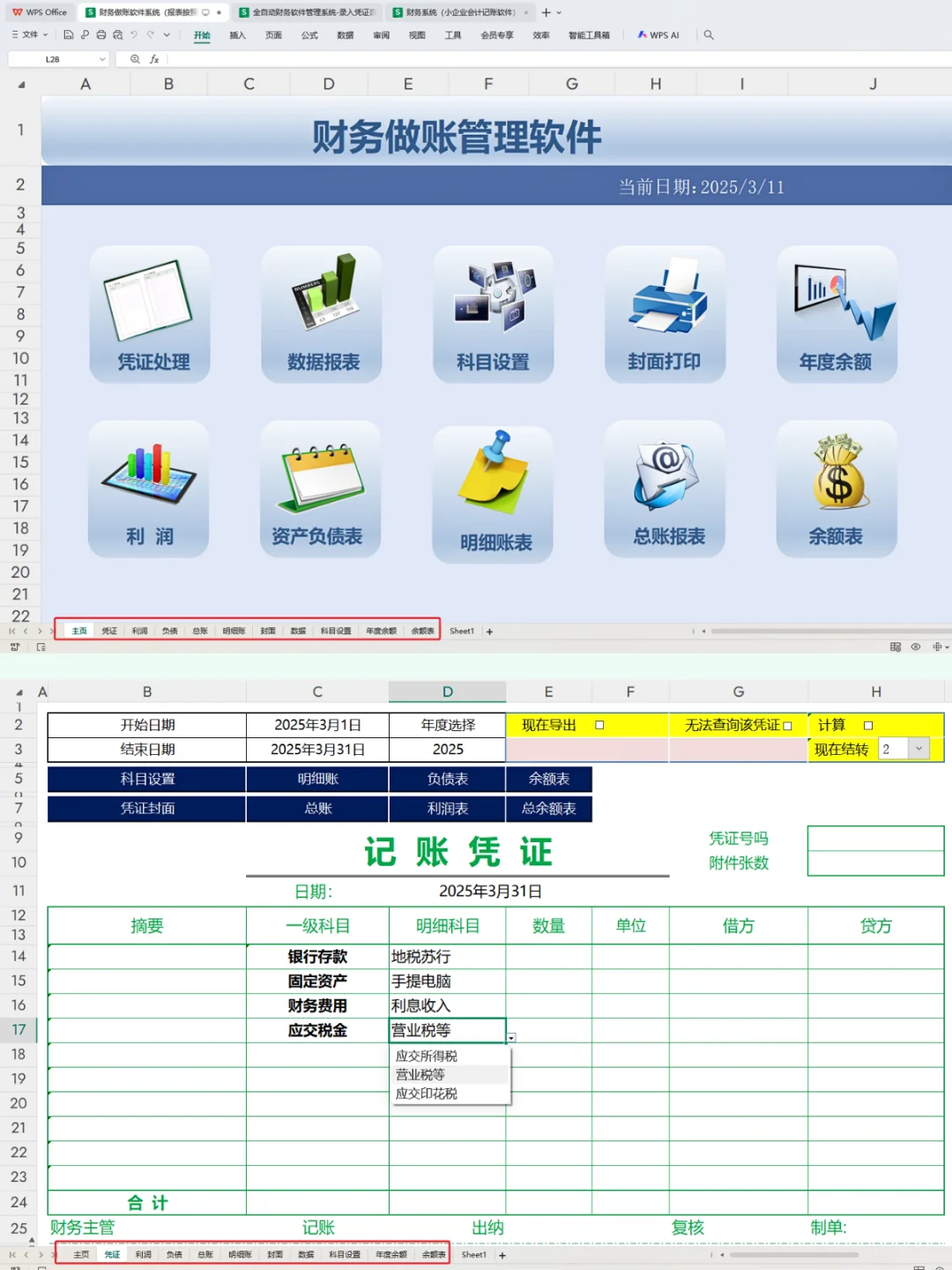Select cell containing 手提电脑
952x1270 pixels.
point(448,981)
